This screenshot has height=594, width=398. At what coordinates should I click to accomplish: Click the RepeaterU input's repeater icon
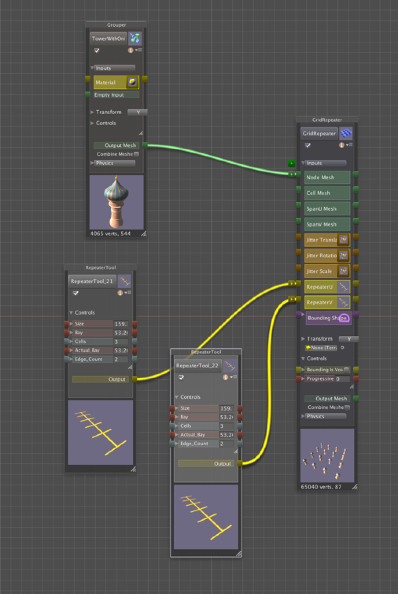(x=343, y=287)
